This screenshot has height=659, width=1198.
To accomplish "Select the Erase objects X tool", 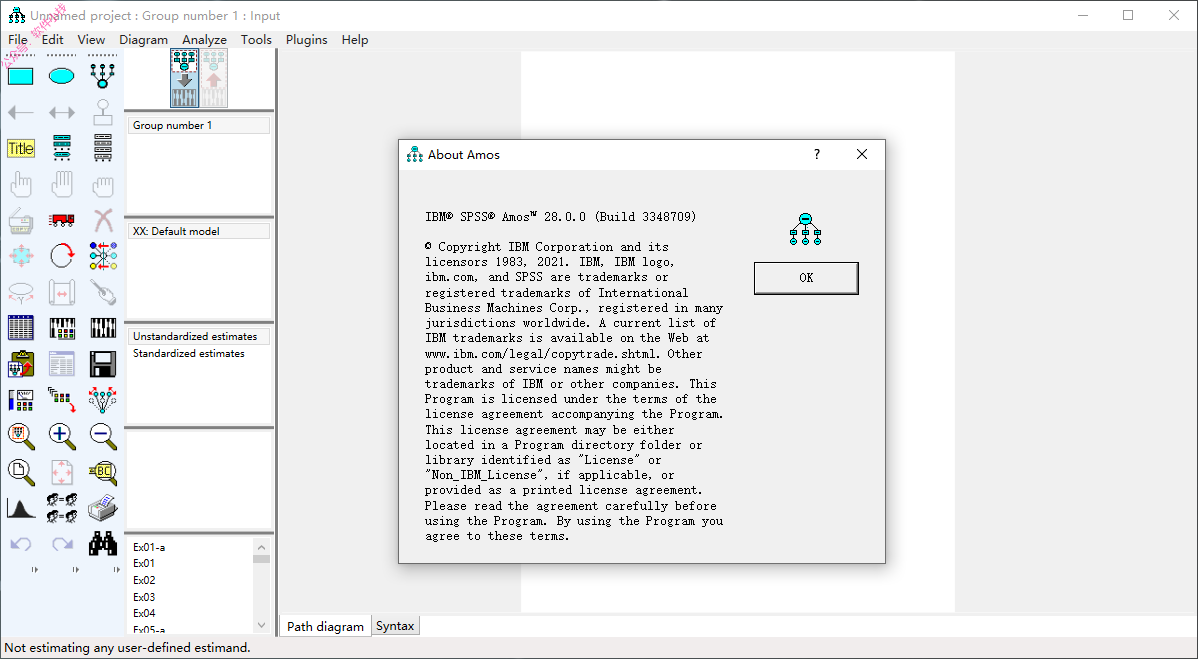I will (103, 220).
